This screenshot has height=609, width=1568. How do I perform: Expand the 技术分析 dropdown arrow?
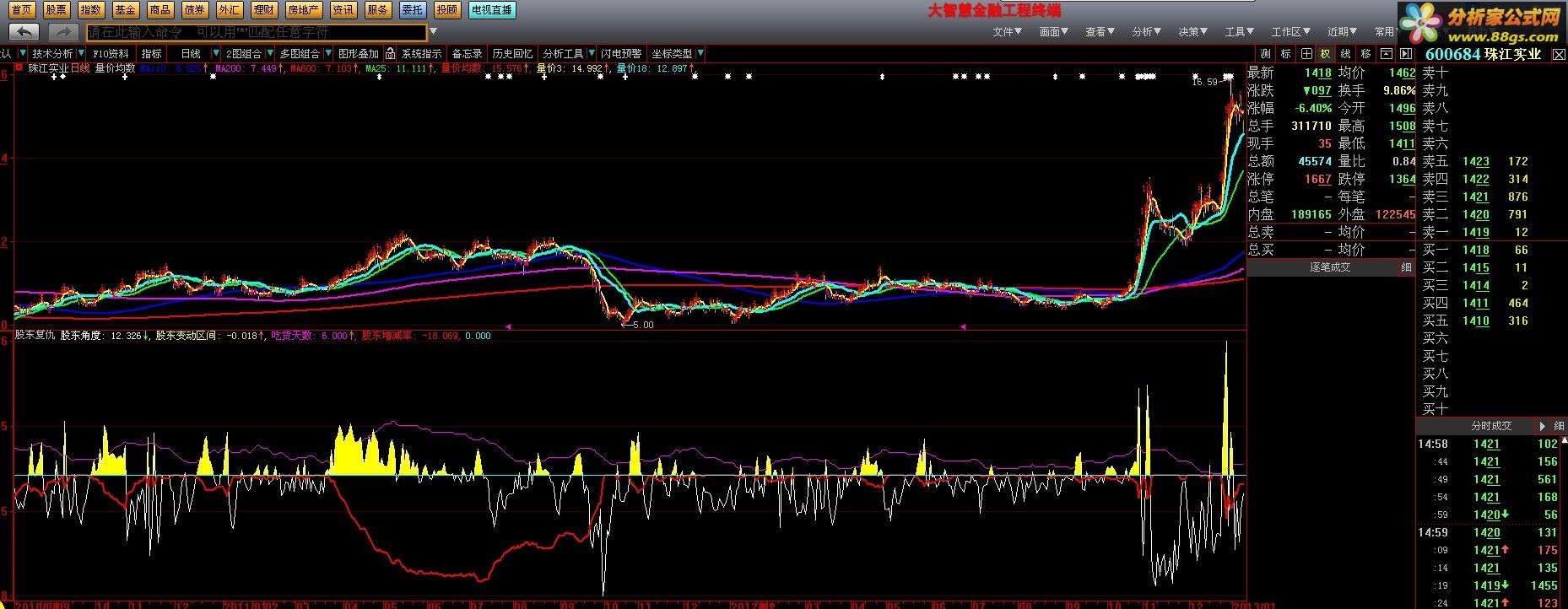(x=81, y=54)
